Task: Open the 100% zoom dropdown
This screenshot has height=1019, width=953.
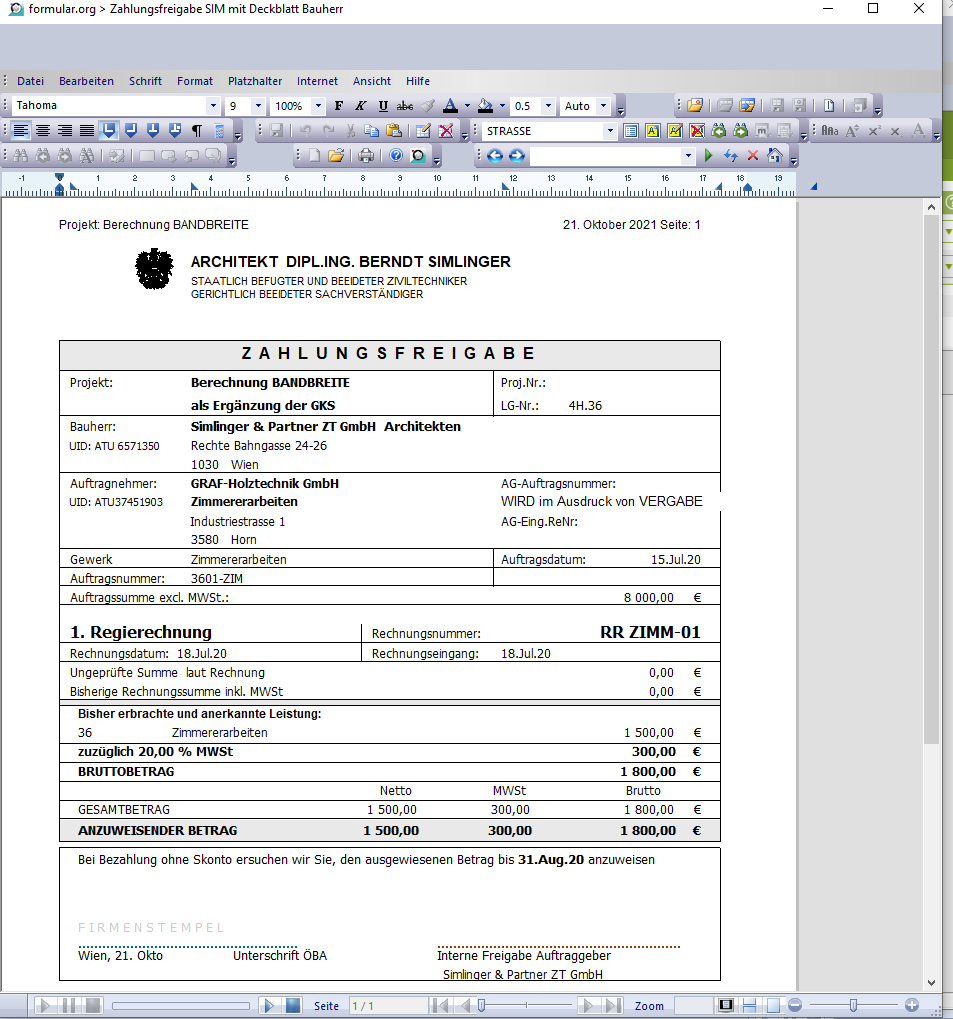Action: (x=318, y=105)
